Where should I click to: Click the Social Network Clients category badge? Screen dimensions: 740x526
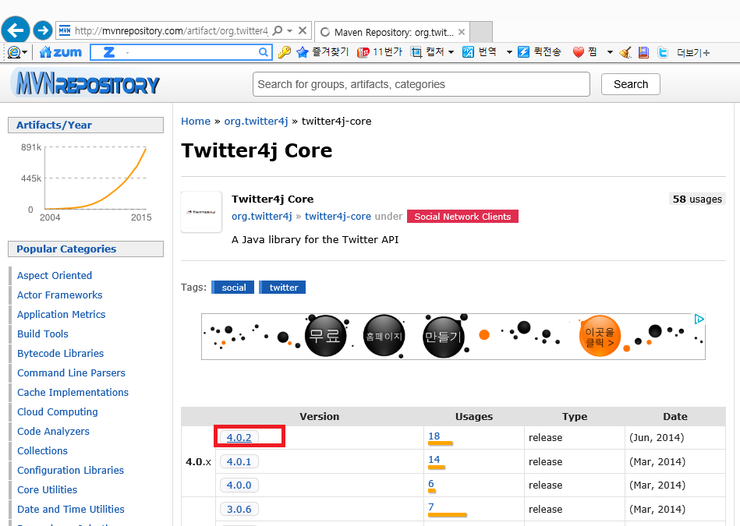461,216
